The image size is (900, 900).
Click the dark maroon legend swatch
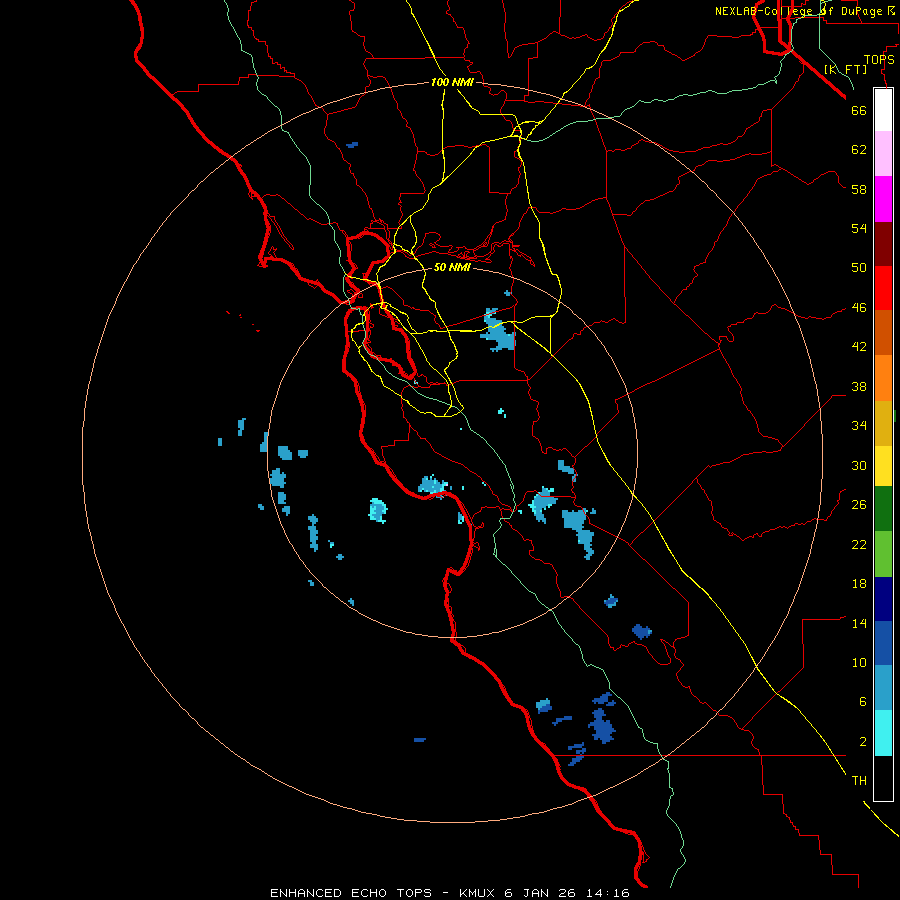pos(883,243)
